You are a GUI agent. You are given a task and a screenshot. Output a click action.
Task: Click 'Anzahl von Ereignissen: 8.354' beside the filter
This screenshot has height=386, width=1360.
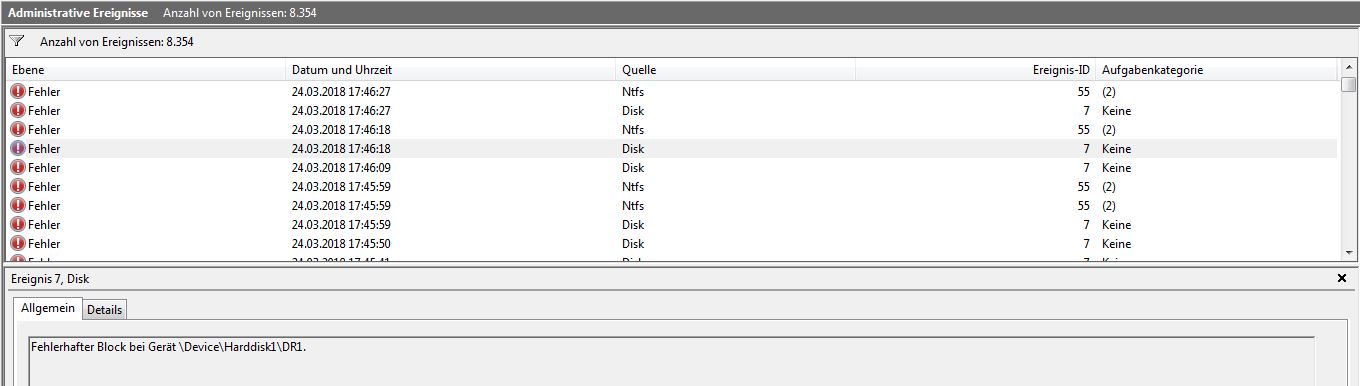[116, 42]
